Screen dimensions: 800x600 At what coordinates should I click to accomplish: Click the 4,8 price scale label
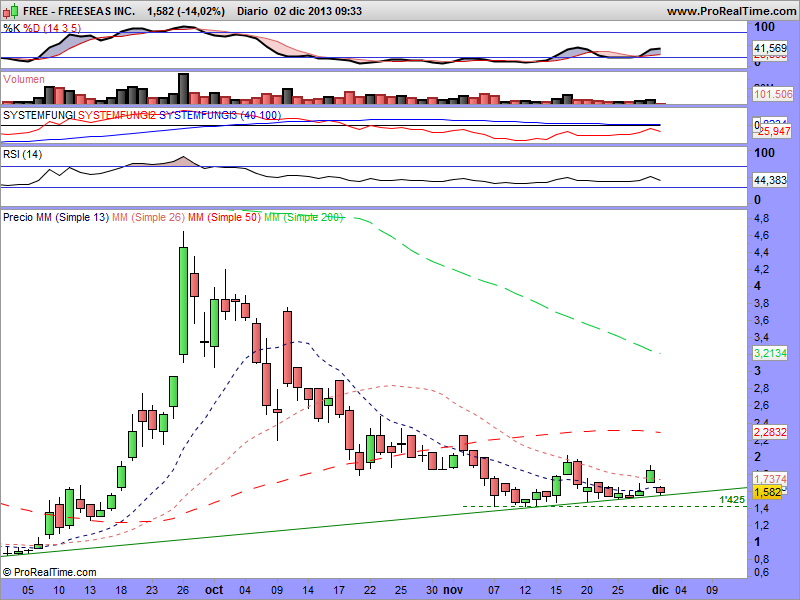(x=762, y=218)
